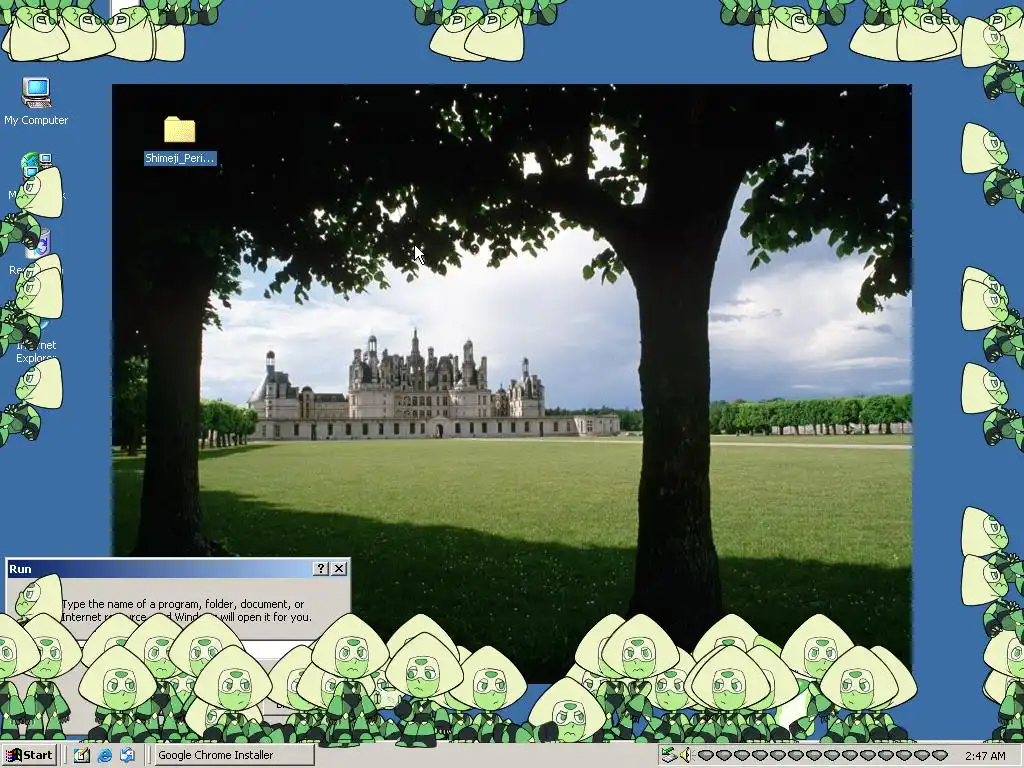Select the Recycle Bin desktop icon
This screenshot has height=768, width=1024.
tap(40, 243)
